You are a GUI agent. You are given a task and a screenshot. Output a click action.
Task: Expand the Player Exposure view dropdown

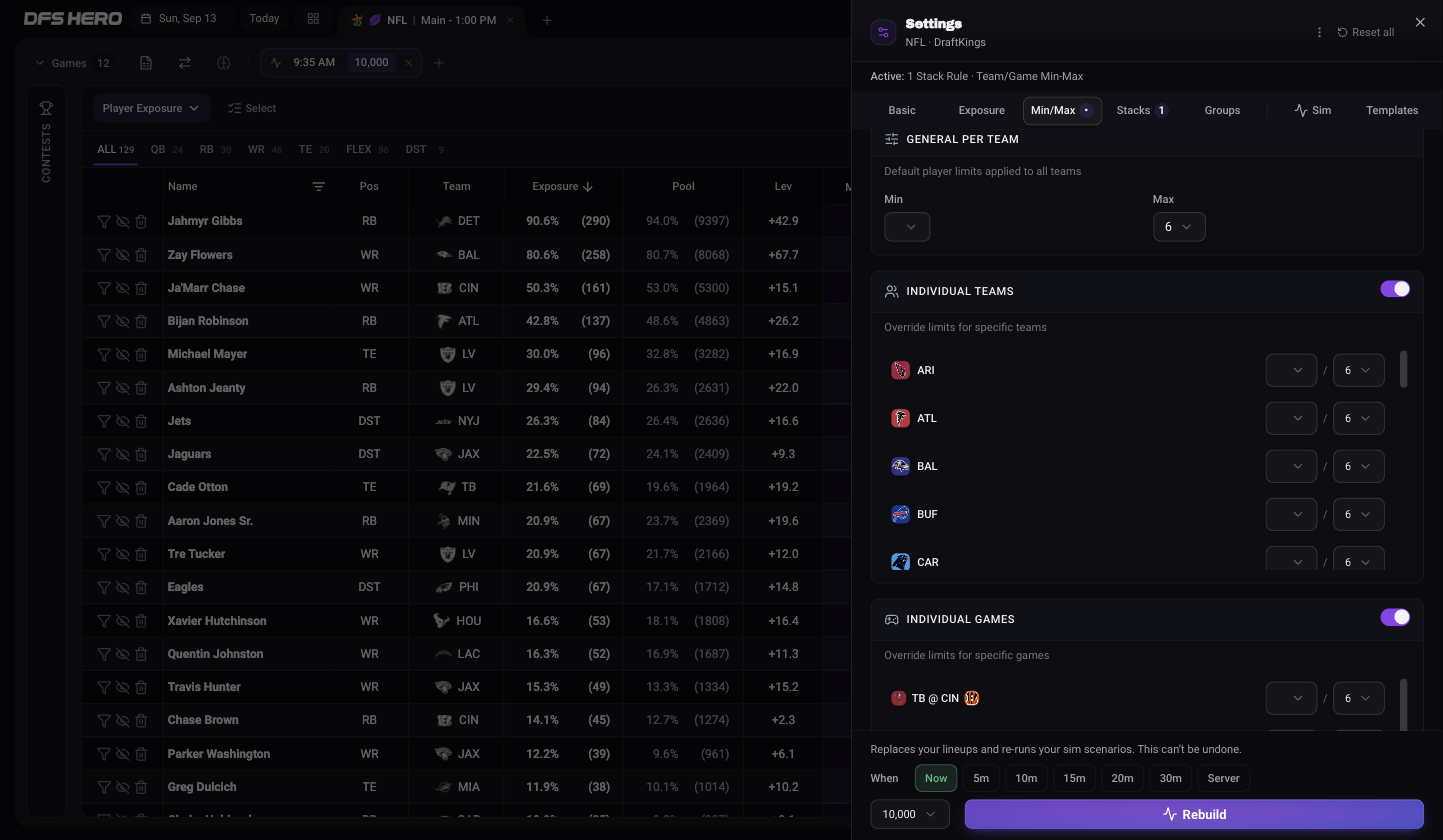pos(150,108)
